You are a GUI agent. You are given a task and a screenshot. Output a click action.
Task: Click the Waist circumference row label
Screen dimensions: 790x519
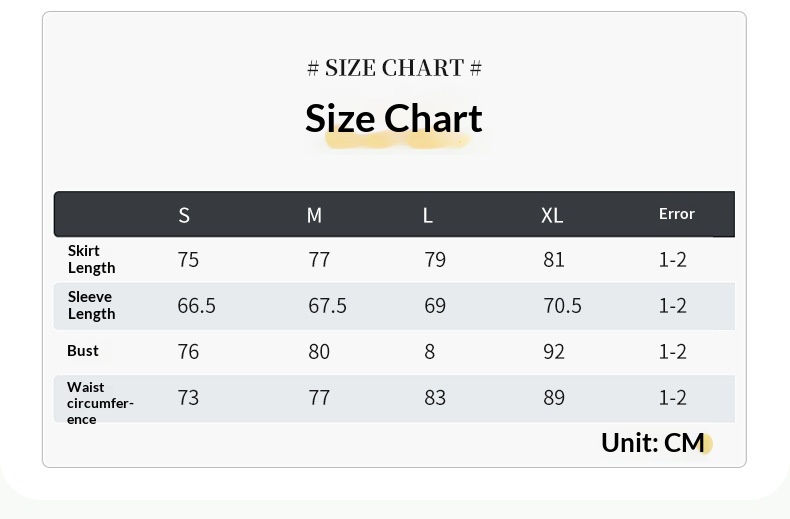[x=100, y=402]
